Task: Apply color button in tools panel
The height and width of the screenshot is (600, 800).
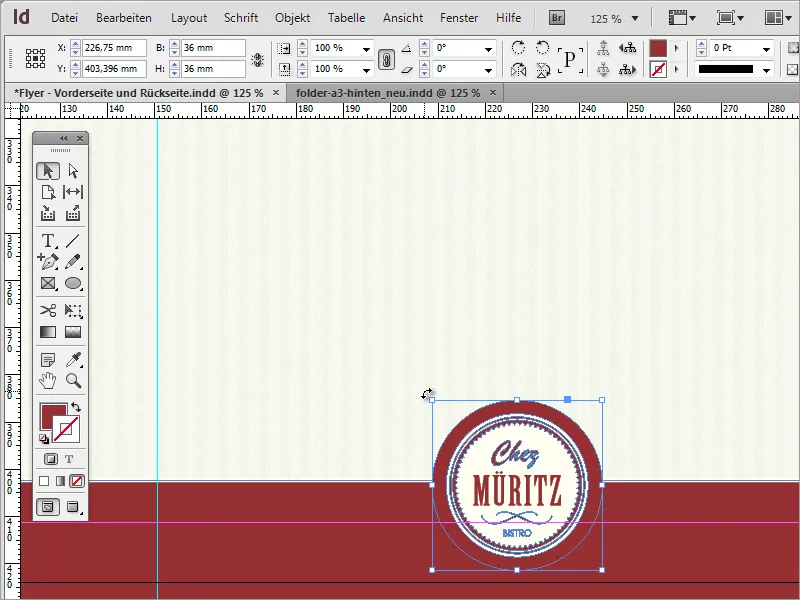Action: point(44,481)
